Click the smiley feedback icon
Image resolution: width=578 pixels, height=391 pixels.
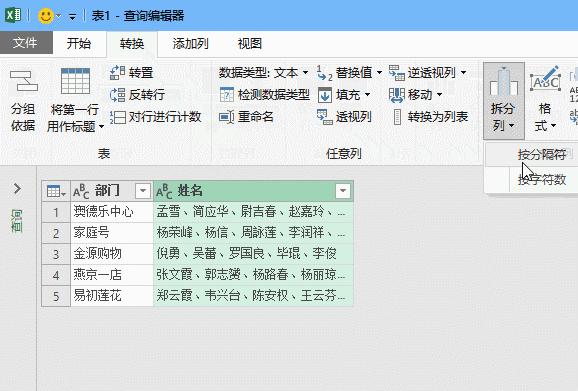tap(46, 16)
